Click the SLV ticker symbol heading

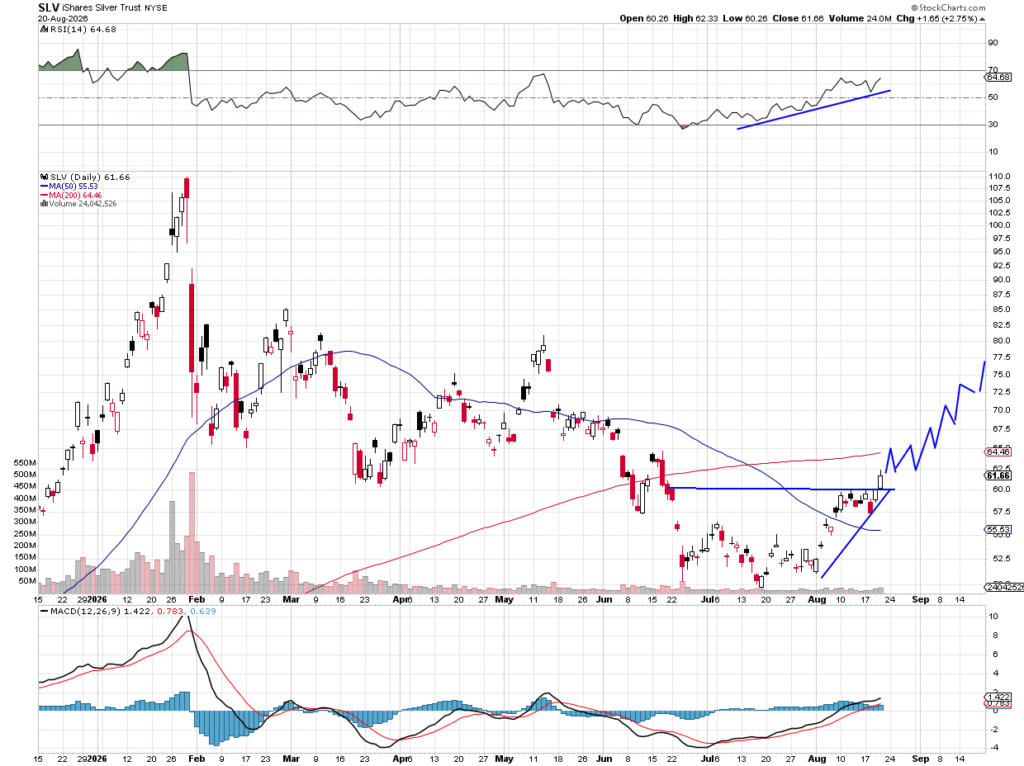pyautogui.click(x=49, y=7)
